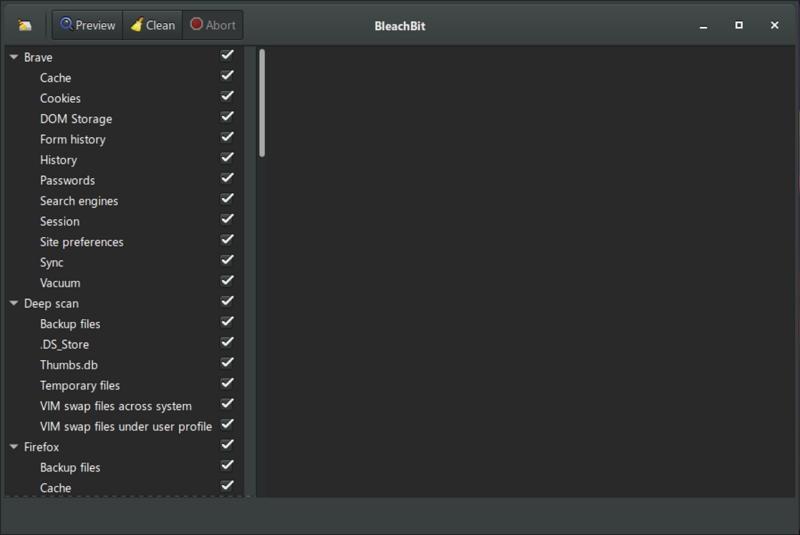800x535 pixels.
Task: Disable the Thumbs.db checkbox
Action: click(227, 364)
